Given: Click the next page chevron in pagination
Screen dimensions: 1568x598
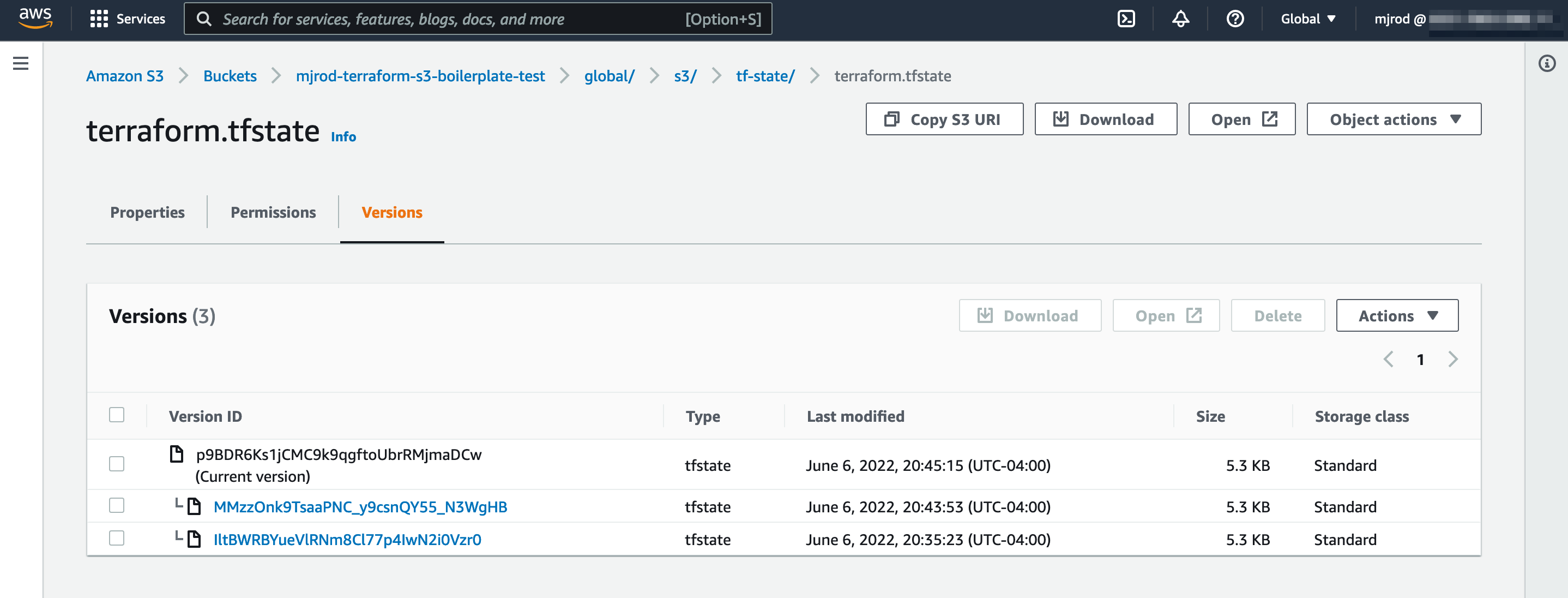Looking at the screenshot, I should coord(1454,360).
